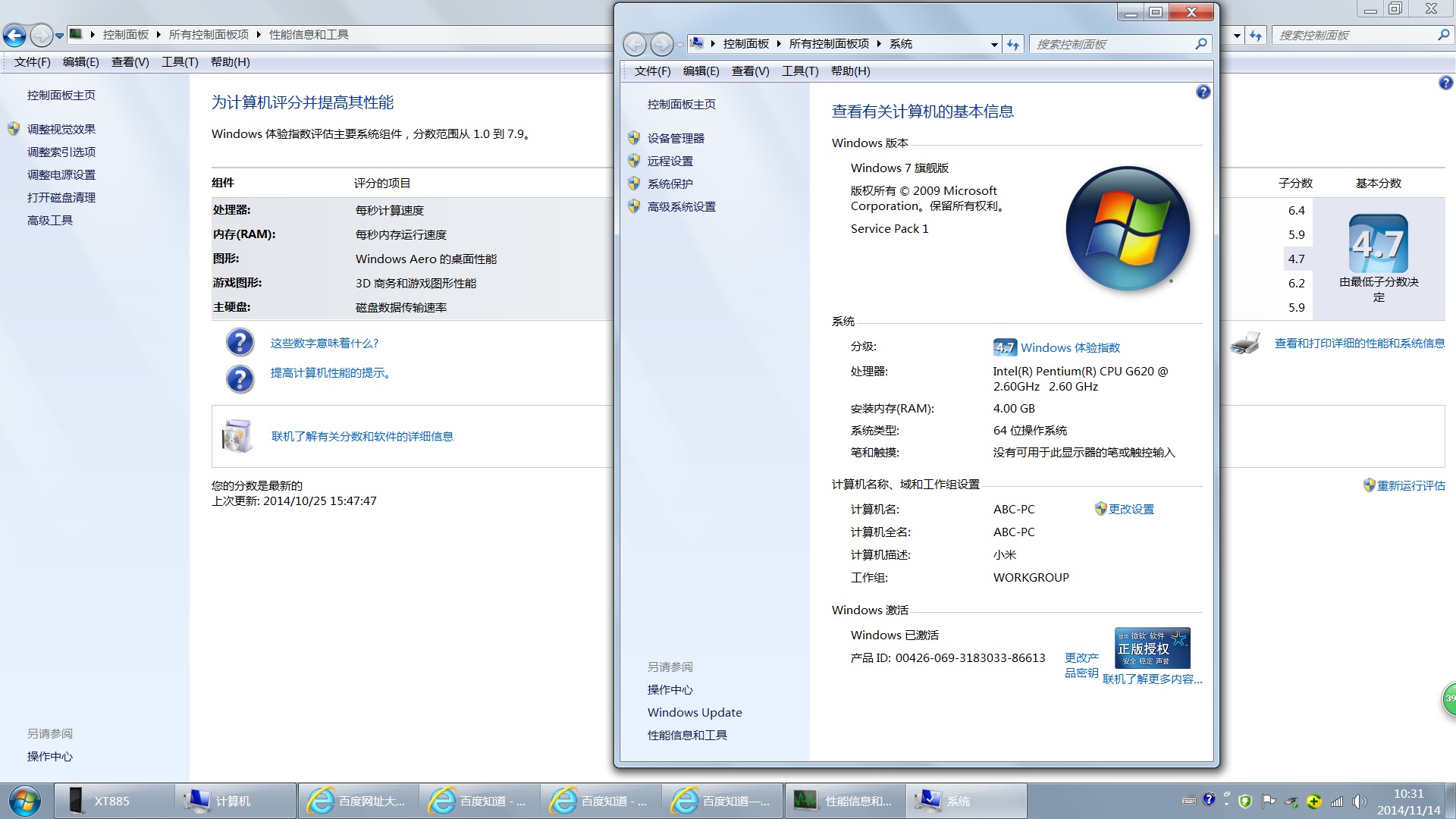Switch to 性能信息和 taskbar button
1456x819 pixels.
(845, 801)
